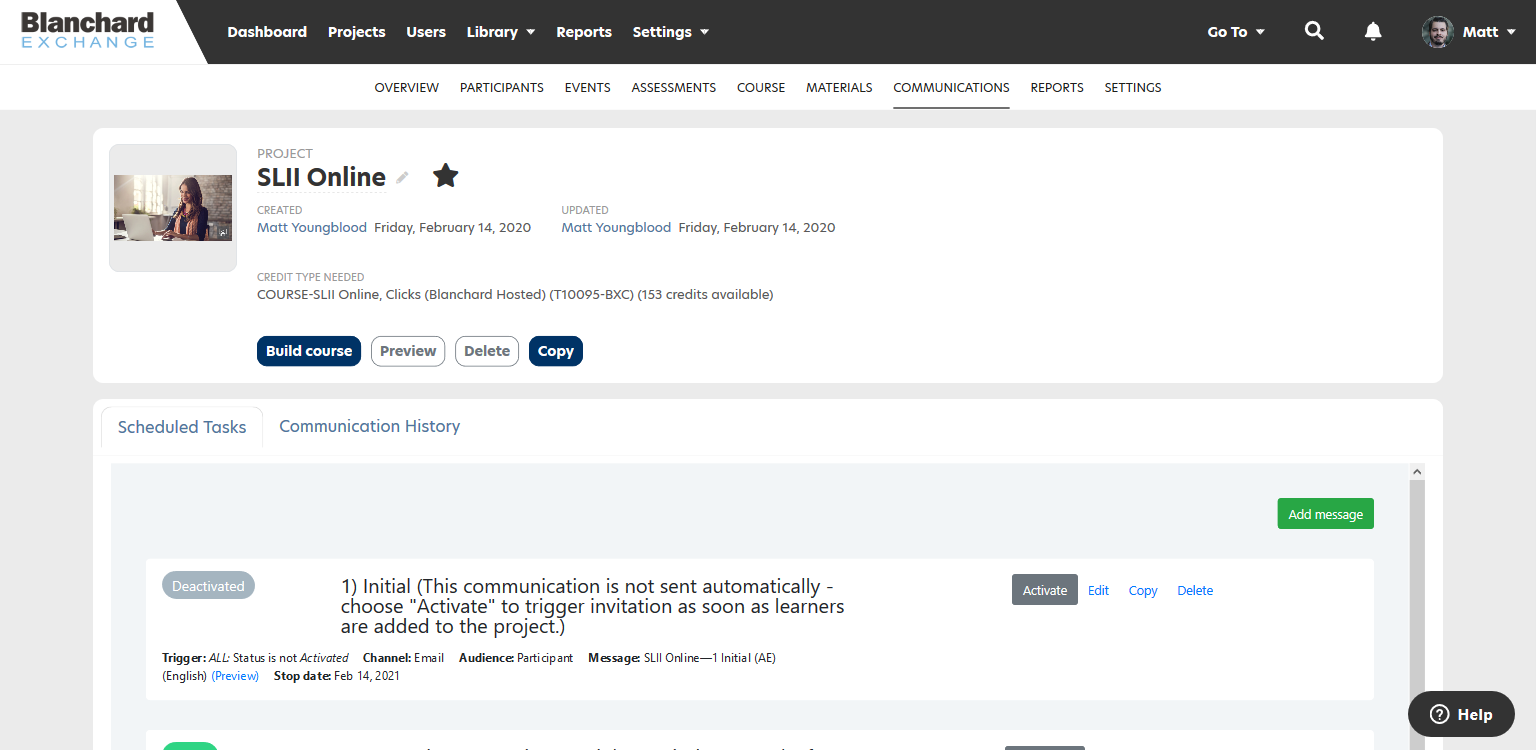The image size is (1536, 750).
Task: Click the pencil icon beside SLII Online
Action: click(402, 178)
